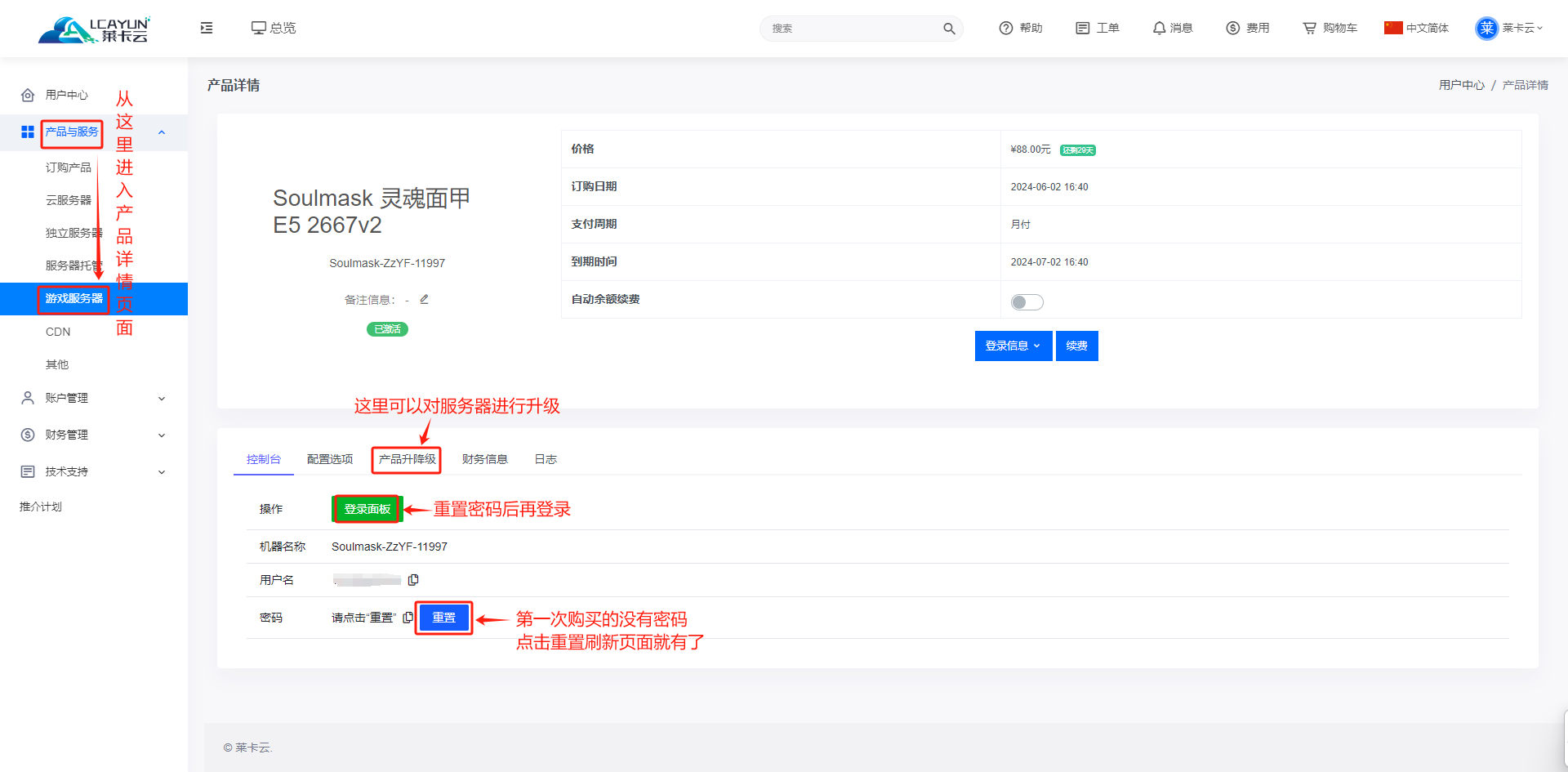Switch to the 财务信息 tab
This screenshot has width=1568, height=772.
tap(485, 459)
